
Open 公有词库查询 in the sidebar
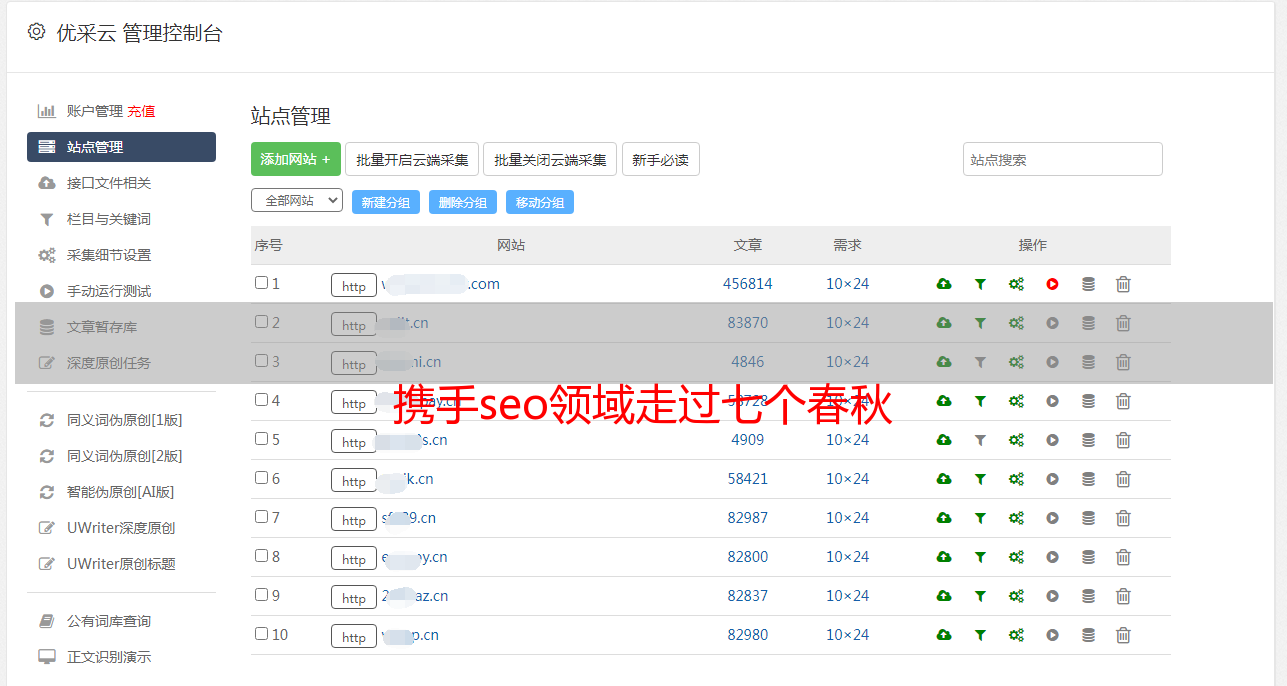click(x=108, y=621)
